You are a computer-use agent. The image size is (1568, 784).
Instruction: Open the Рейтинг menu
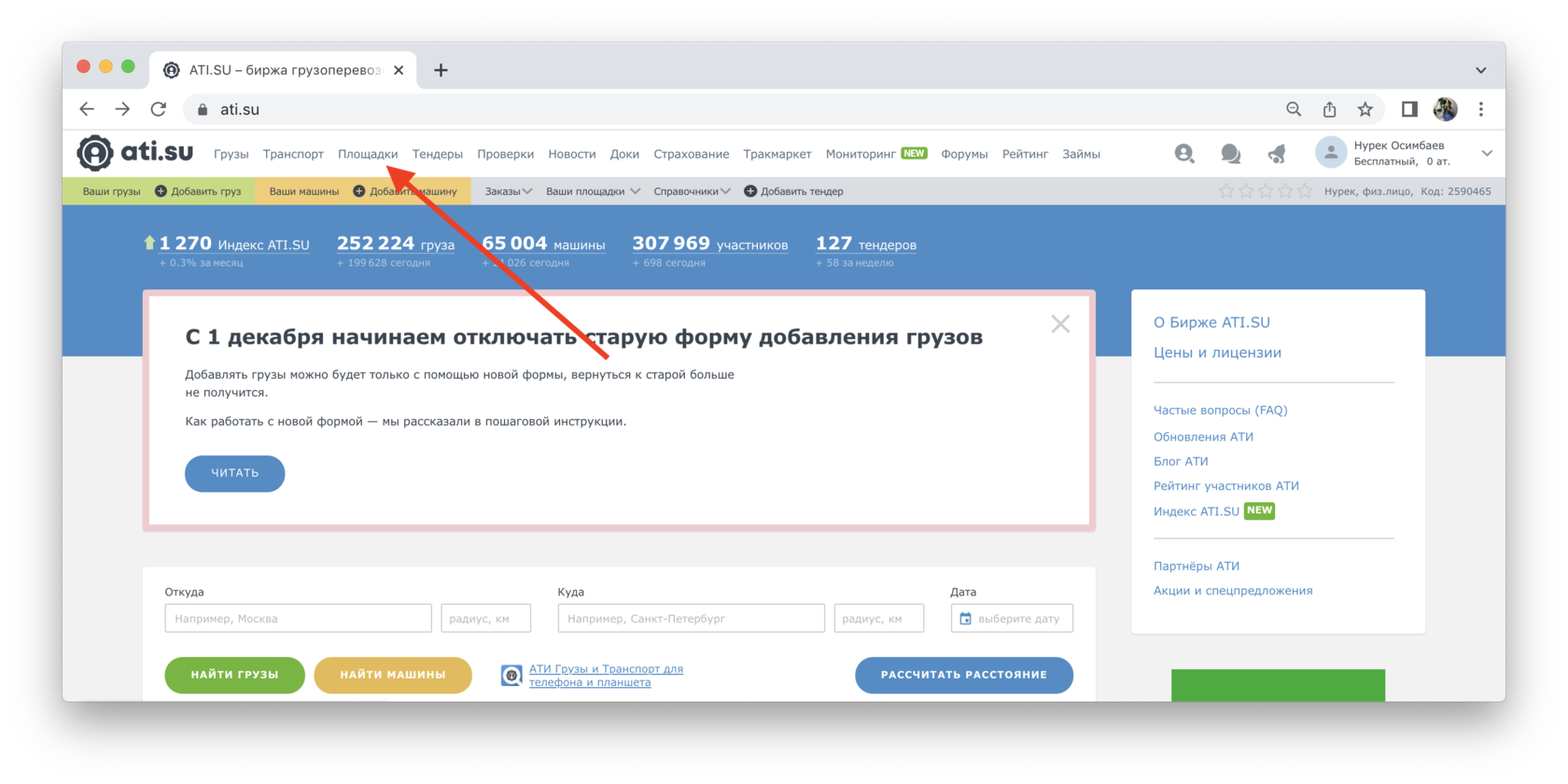(x=1025, y=154)
